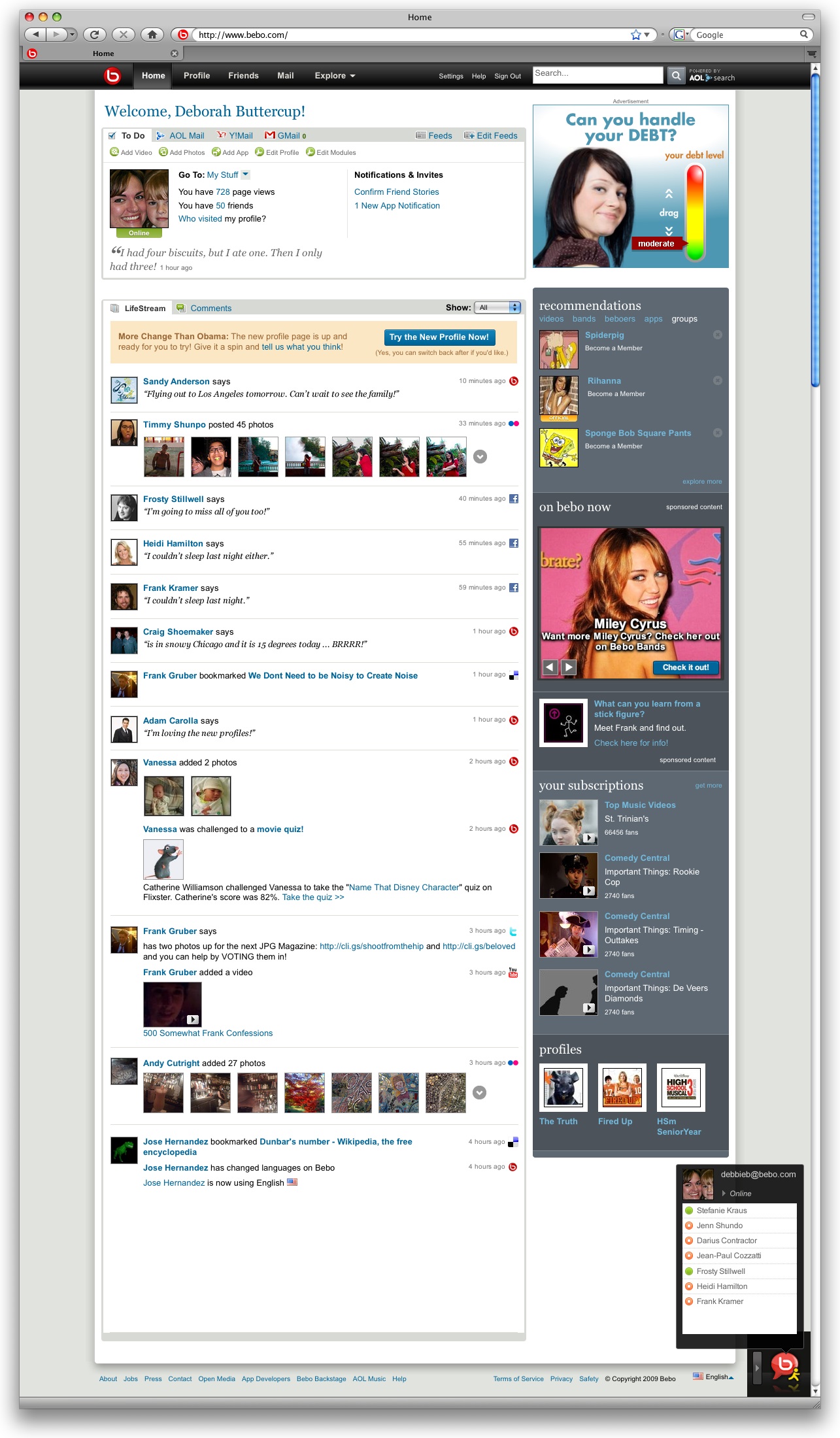
Task: Show next slide in Miley Cyrus promo
Action: coord(569,667)
